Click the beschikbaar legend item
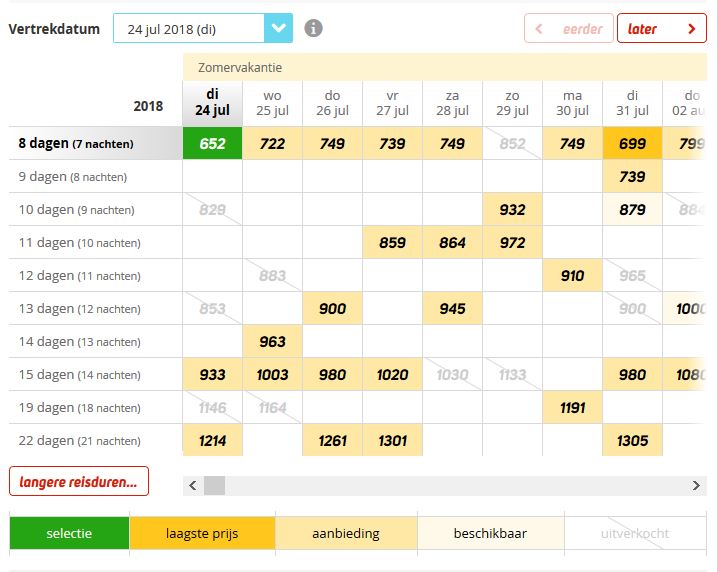Viewport: 717px width, 572px height. point(491,533)
